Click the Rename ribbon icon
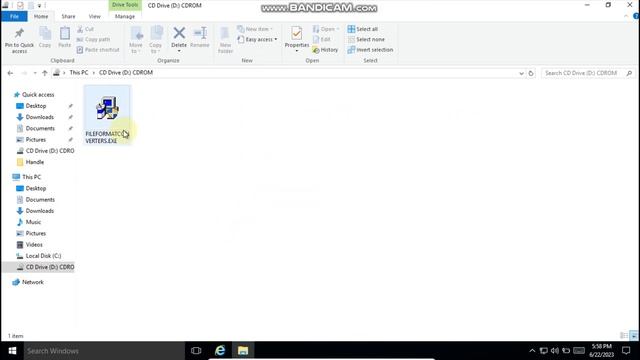This screenshot has height=360, width=640. [x=200, y=38]
